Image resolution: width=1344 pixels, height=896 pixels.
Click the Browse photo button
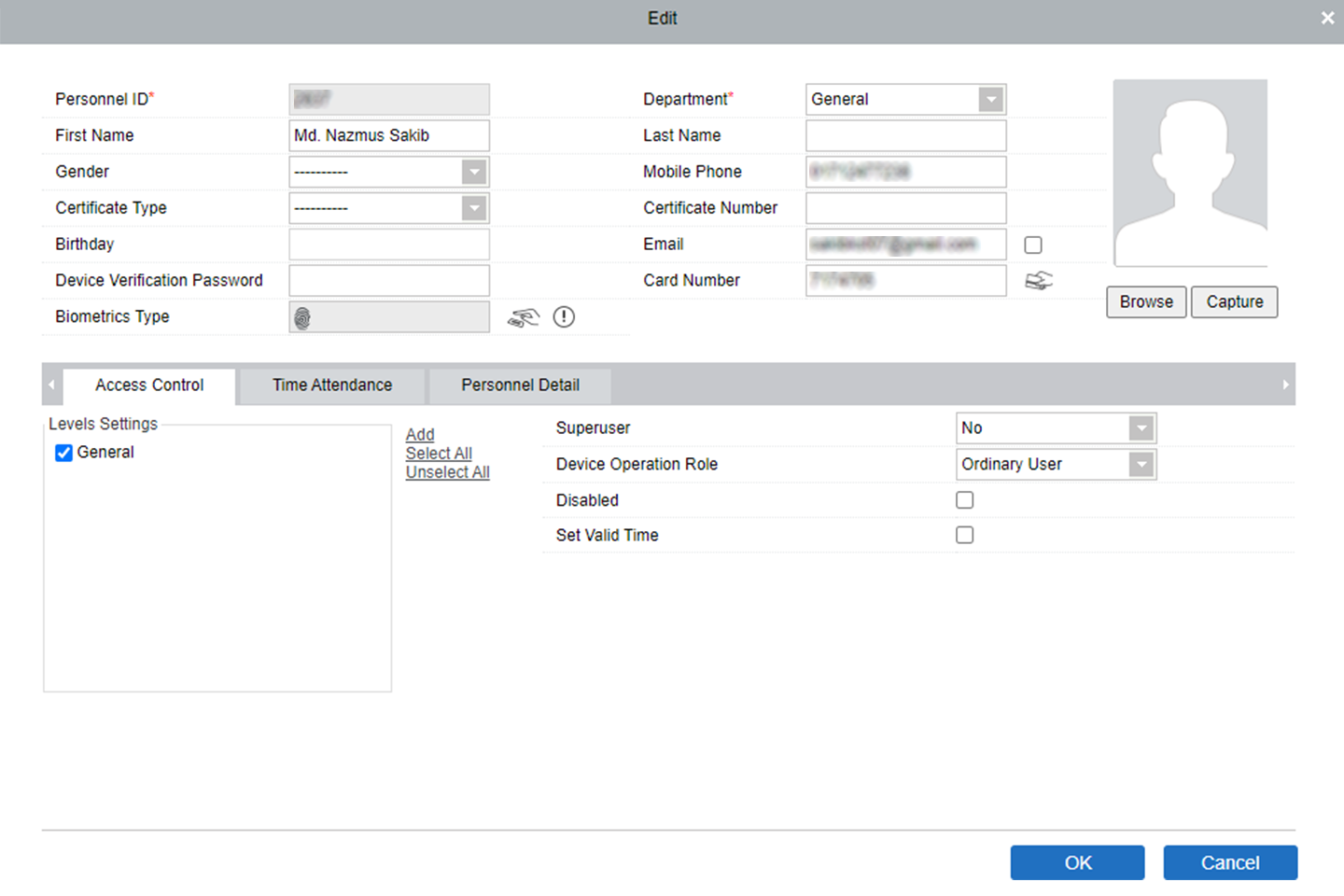(x=1146, y=302)
